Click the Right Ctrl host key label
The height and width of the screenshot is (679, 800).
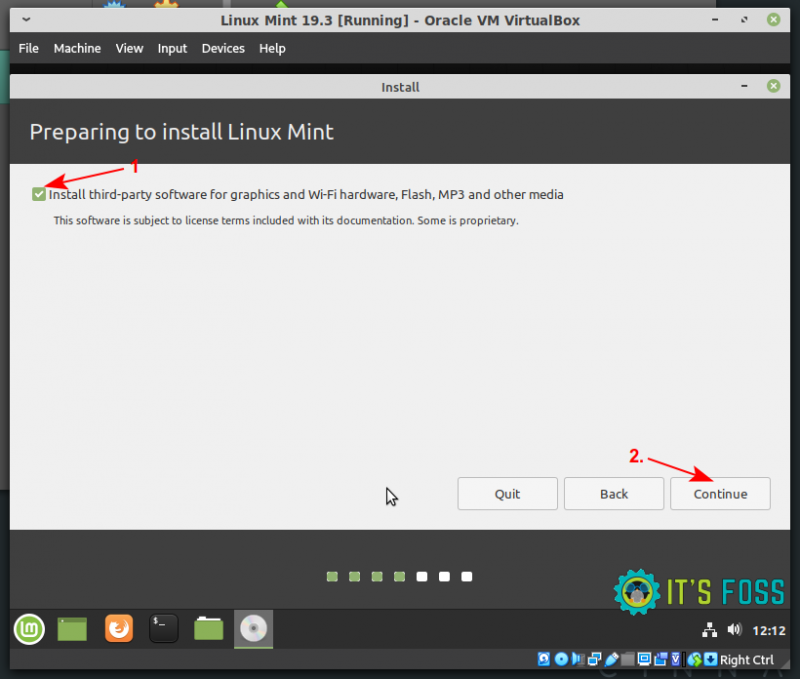pos(746,660)
